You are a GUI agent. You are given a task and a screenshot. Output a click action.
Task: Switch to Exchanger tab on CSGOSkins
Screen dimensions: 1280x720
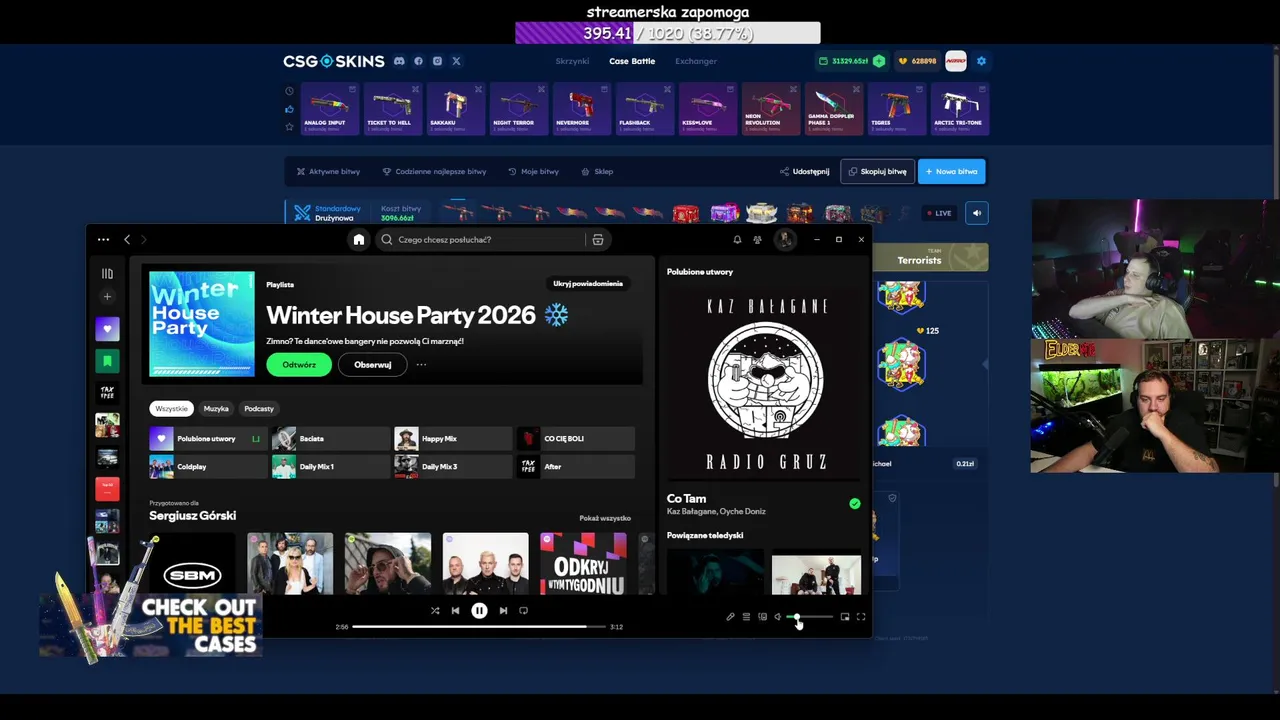coord(696,61)
